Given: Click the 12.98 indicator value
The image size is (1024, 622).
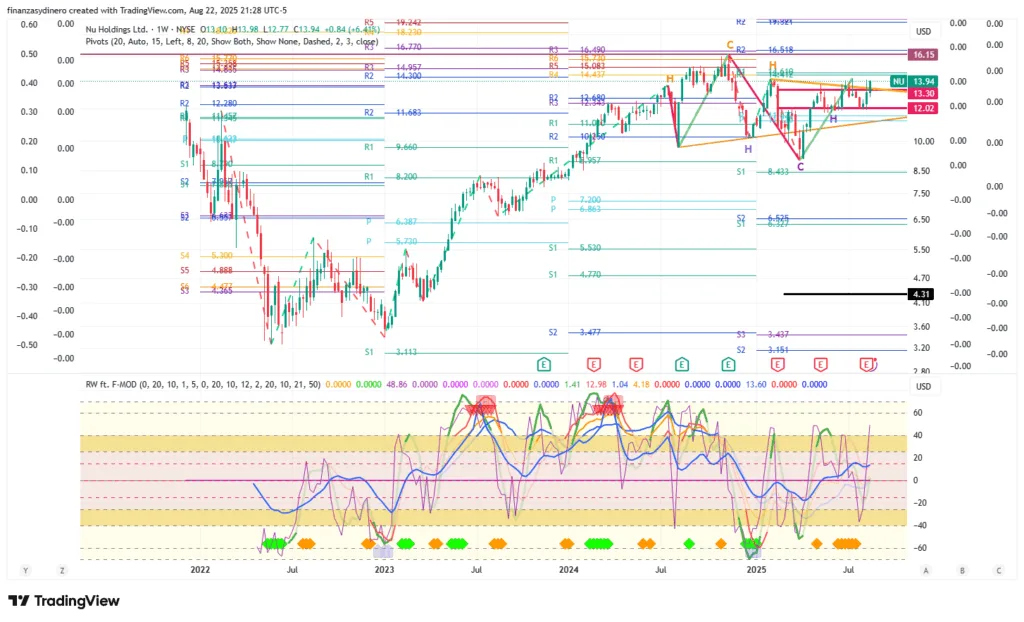Looking at the screenshot, I should (596, 384).
